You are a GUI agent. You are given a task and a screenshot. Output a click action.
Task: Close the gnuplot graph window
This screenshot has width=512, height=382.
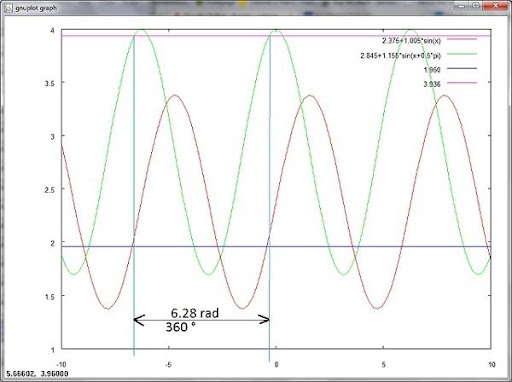496,6
